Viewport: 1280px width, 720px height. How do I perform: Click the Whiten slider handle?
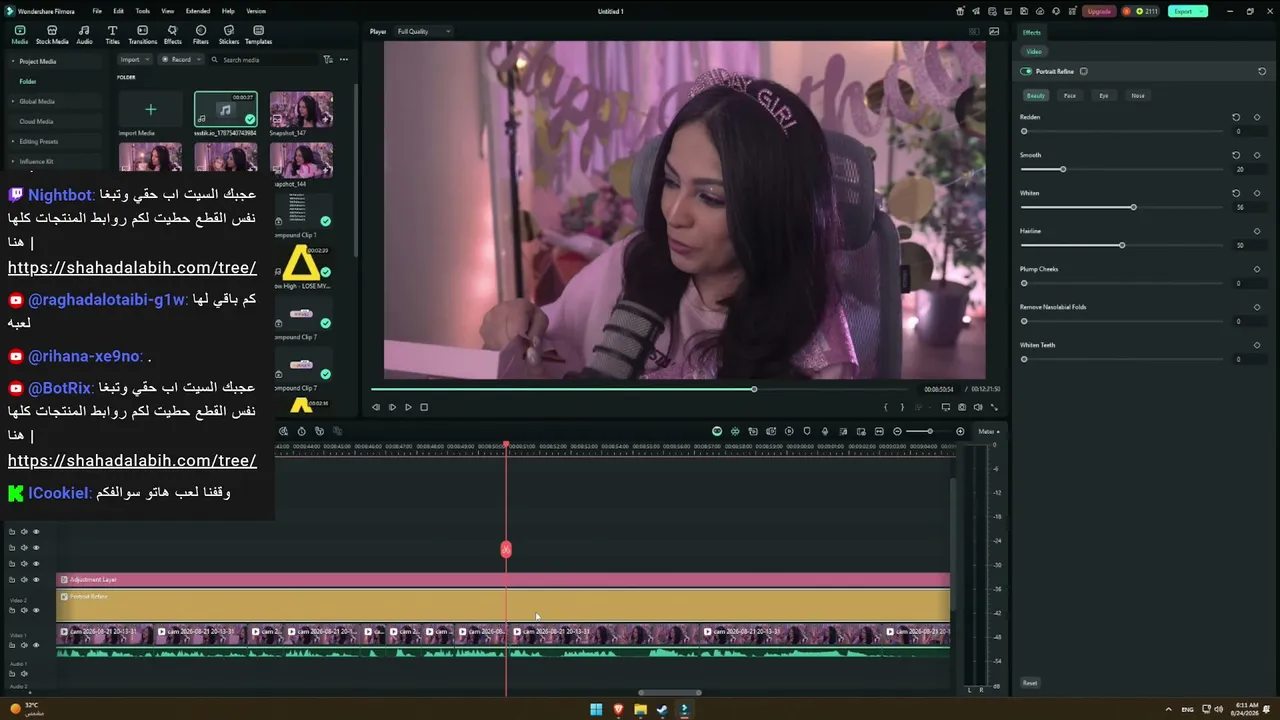click(x=1133, y=207)
